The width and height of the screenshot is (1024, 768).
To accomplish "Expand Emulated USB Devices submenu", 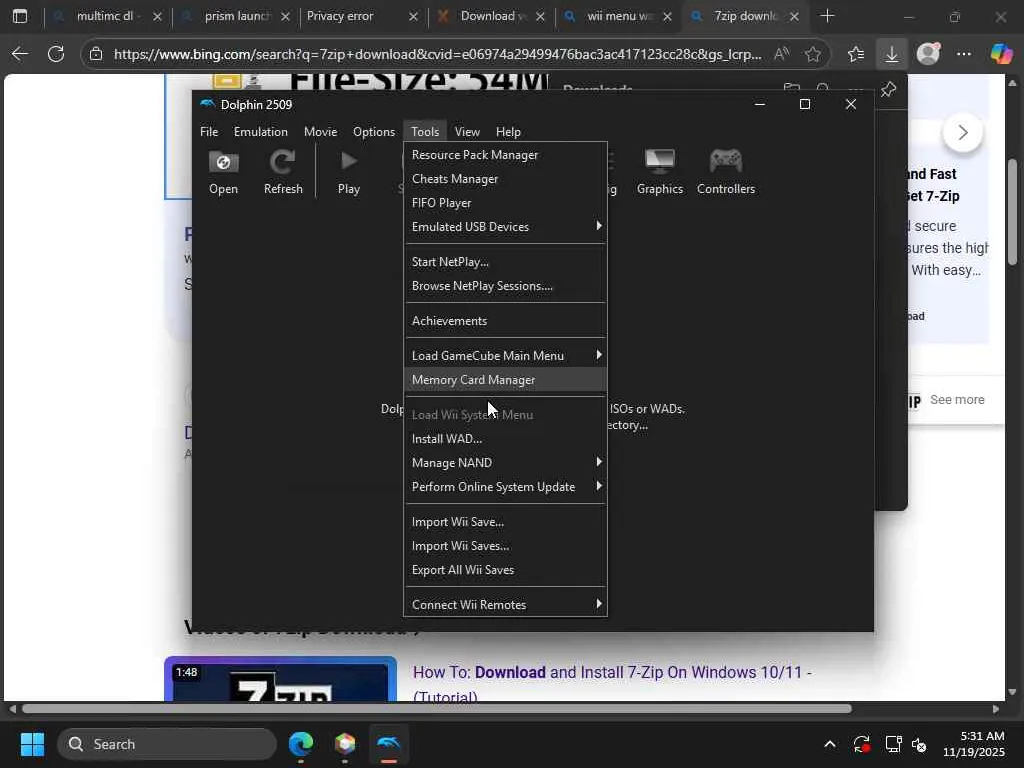I will (x=505, y=227).
